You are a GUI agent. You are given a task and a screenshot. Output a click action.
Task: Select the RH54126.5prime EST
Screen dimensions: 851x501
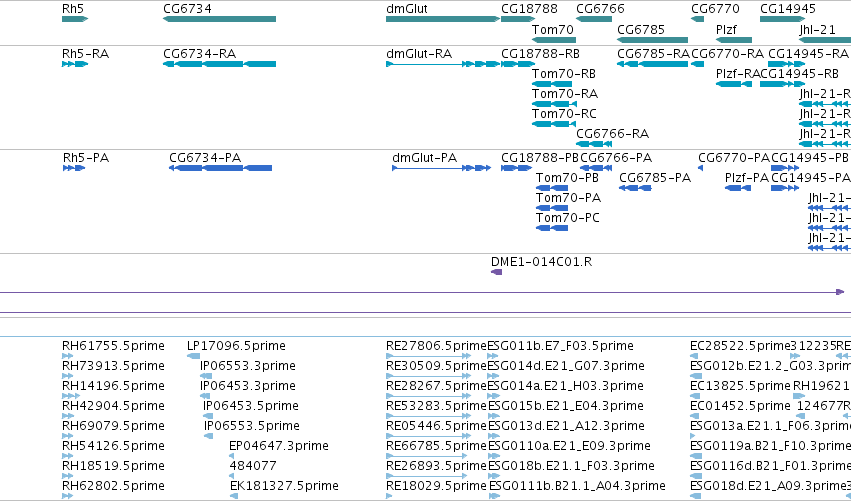pyautogui.click(x=68, y=456)
